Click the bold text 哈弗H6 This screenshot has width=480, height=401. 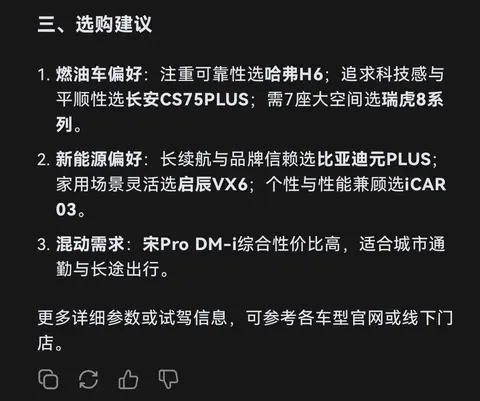click(x=294, y=74)
